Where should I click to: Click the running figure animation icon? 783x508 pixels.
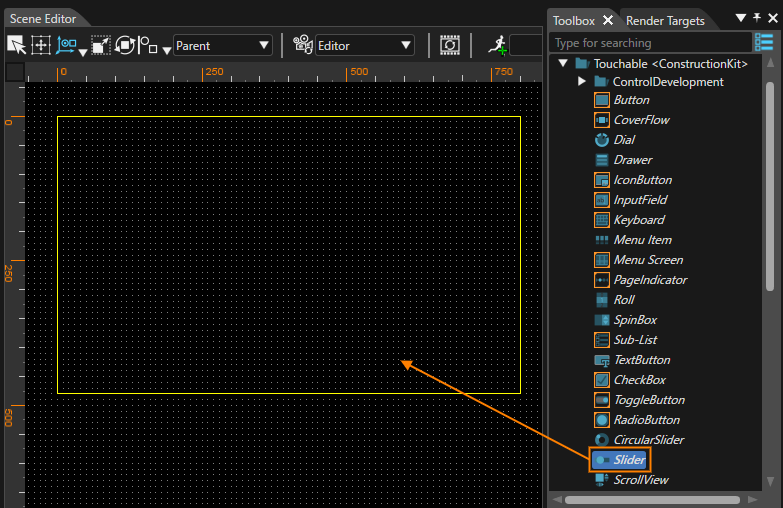click(x=497, y=45)
